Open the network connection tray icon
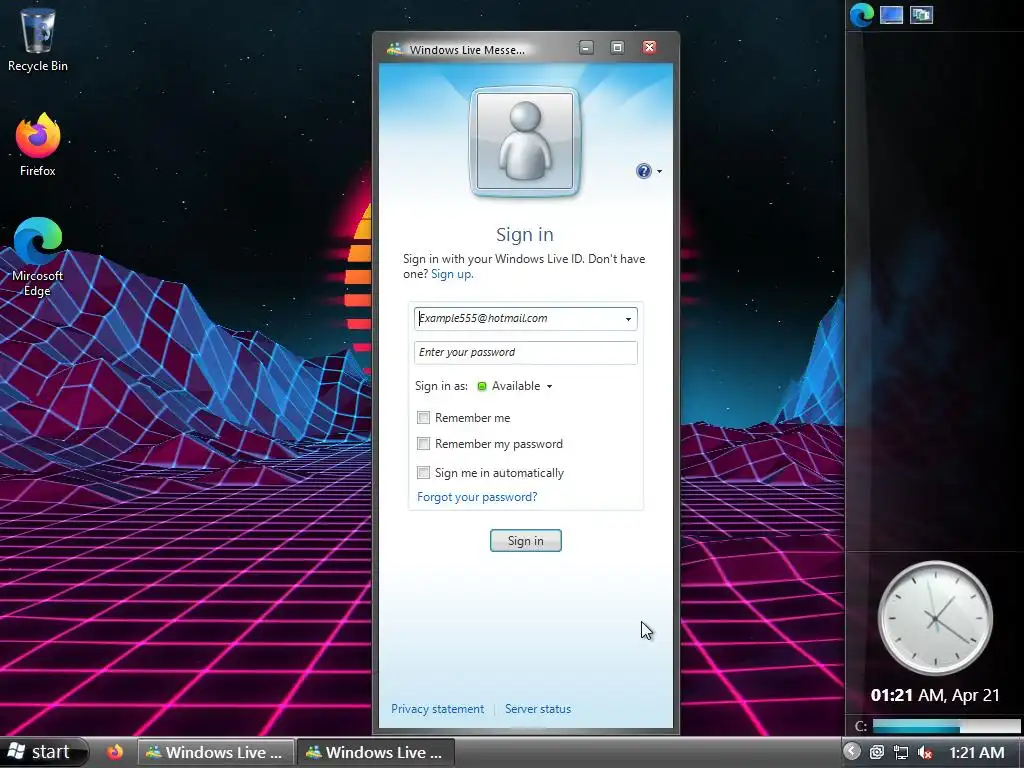This screenshot has height=768, width=1024. click(x=901, y=752)
